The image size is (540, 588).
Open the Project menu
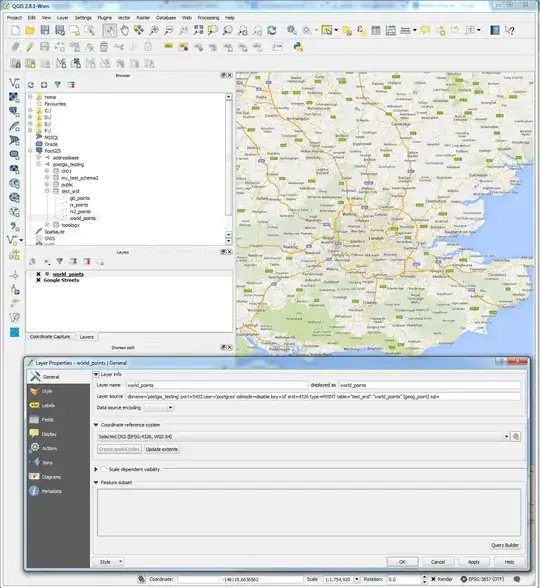click(x=14, y=18)
